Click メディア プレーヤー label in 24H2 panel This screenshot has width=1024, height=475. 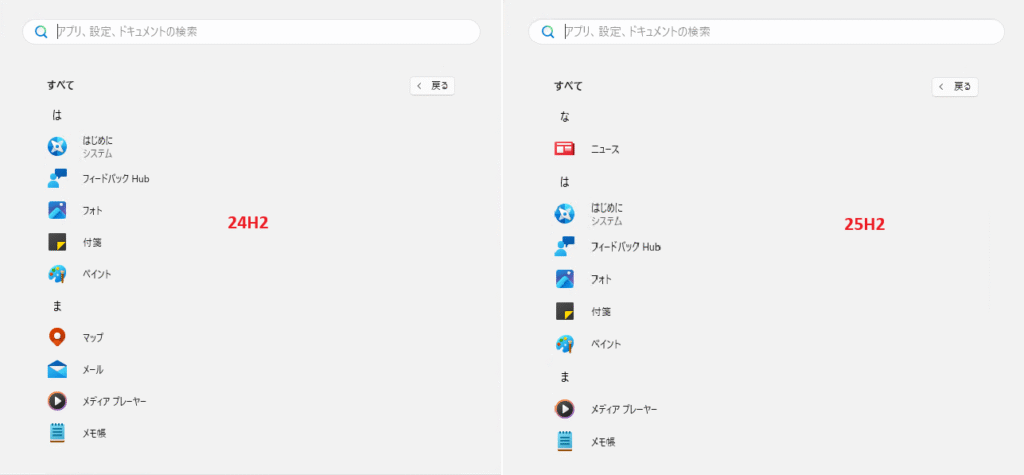tap(114, 401)
